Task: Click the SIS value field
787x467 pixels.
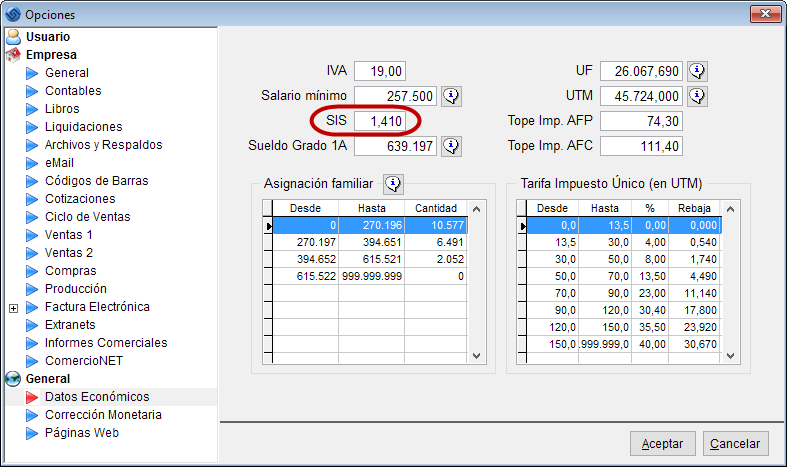Action: coord(380,121)
